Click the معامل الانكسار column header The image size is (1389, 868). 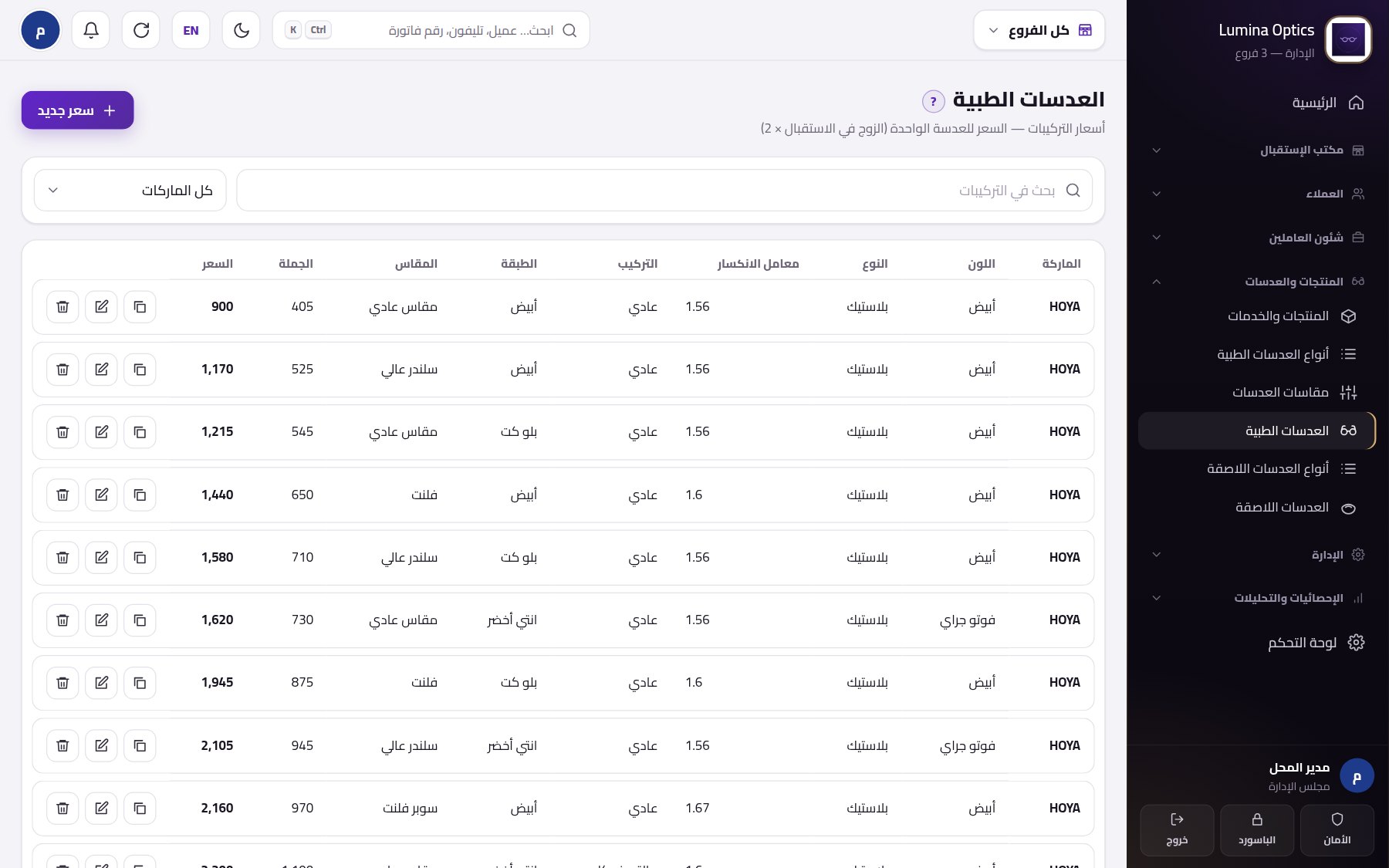coord(758,264)
